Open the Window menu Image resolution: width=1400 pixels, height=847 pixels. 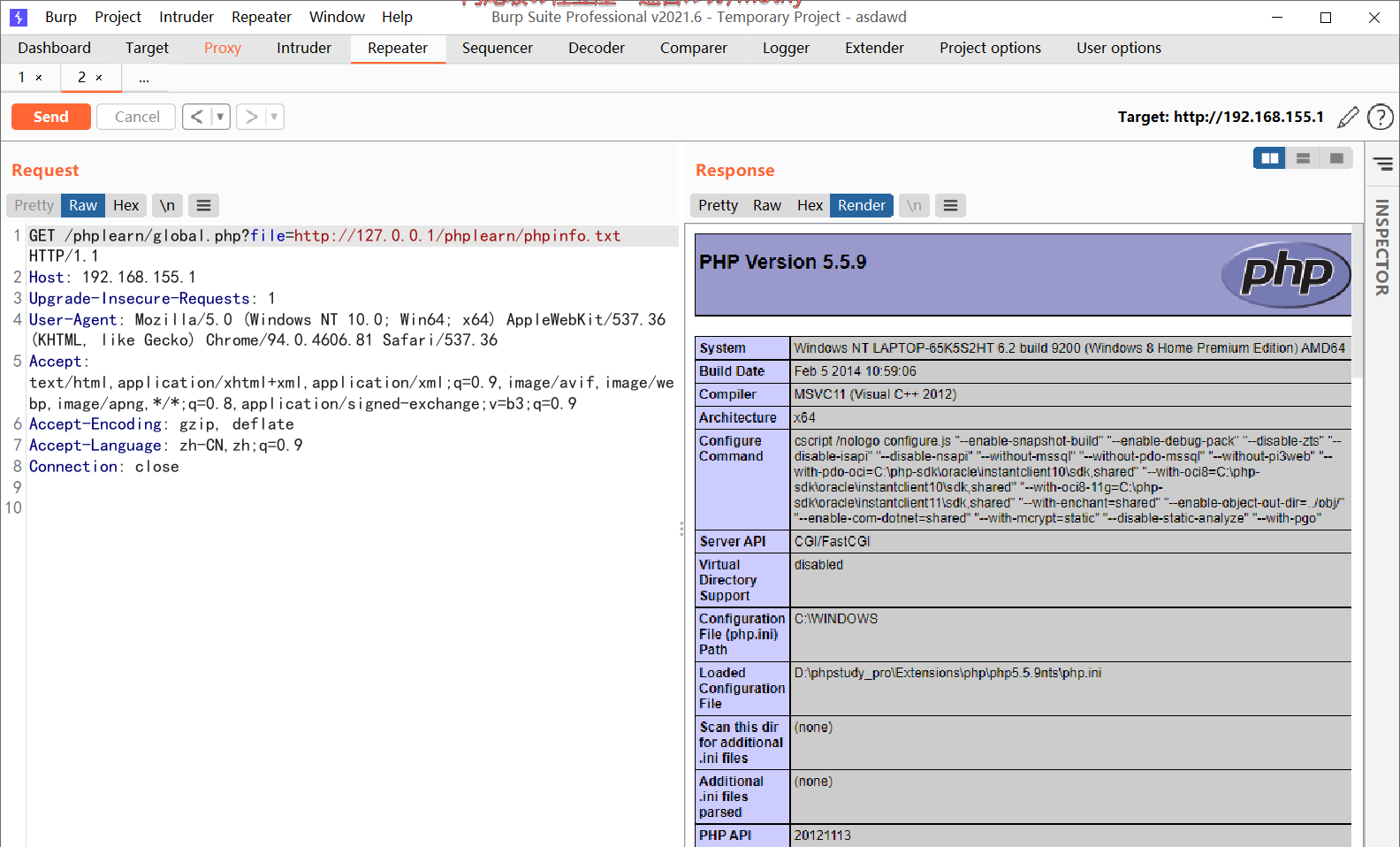click(x=337, y=17)
